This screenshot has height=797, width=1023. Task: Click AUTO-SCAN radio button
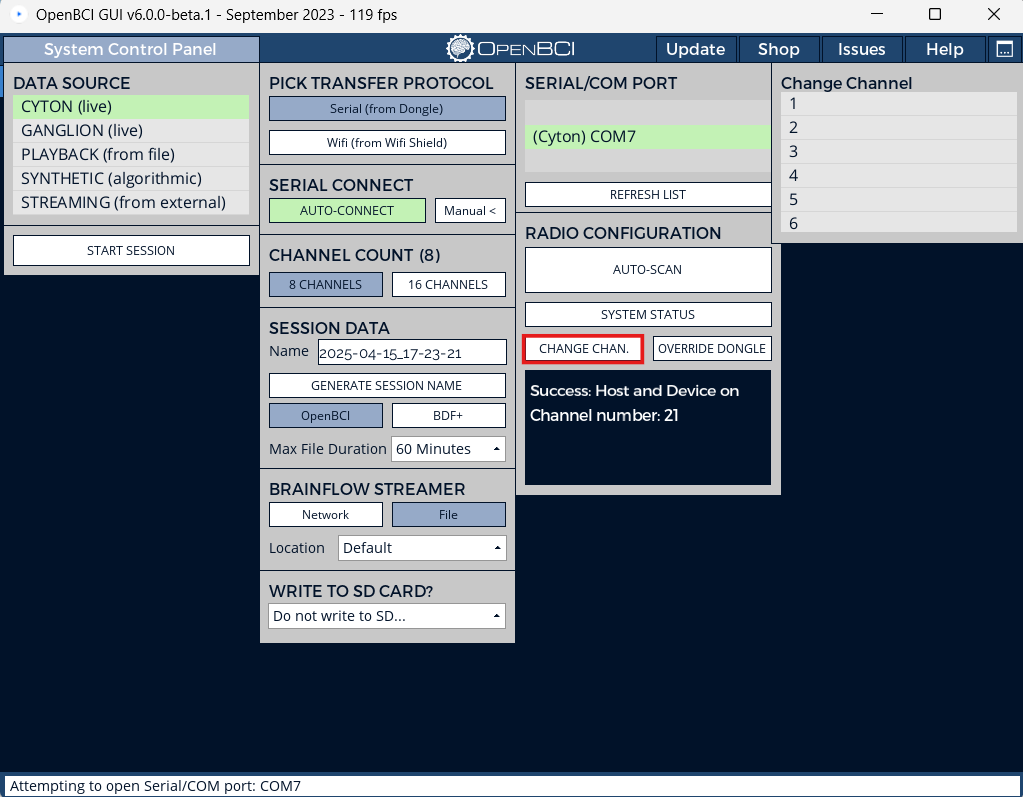[648, 269]
